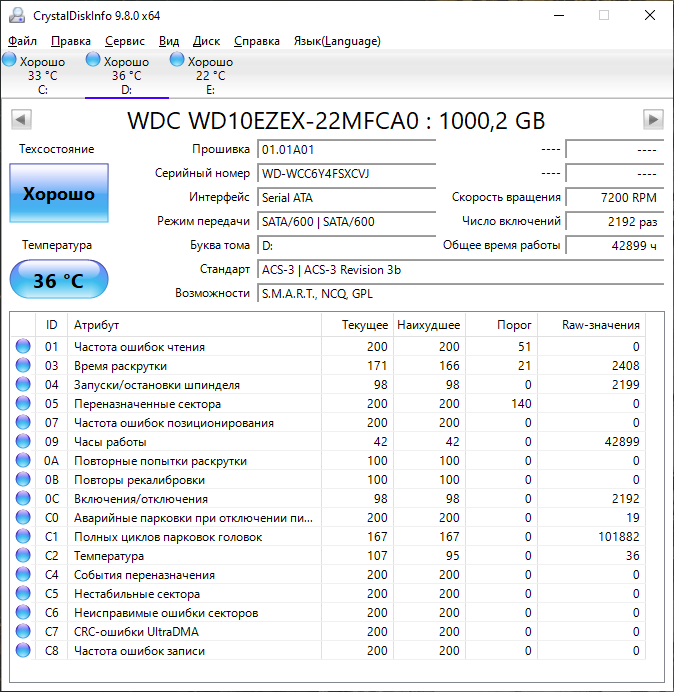Click the ID column header
The image size is (674, 692).
(x=51, y=325)
